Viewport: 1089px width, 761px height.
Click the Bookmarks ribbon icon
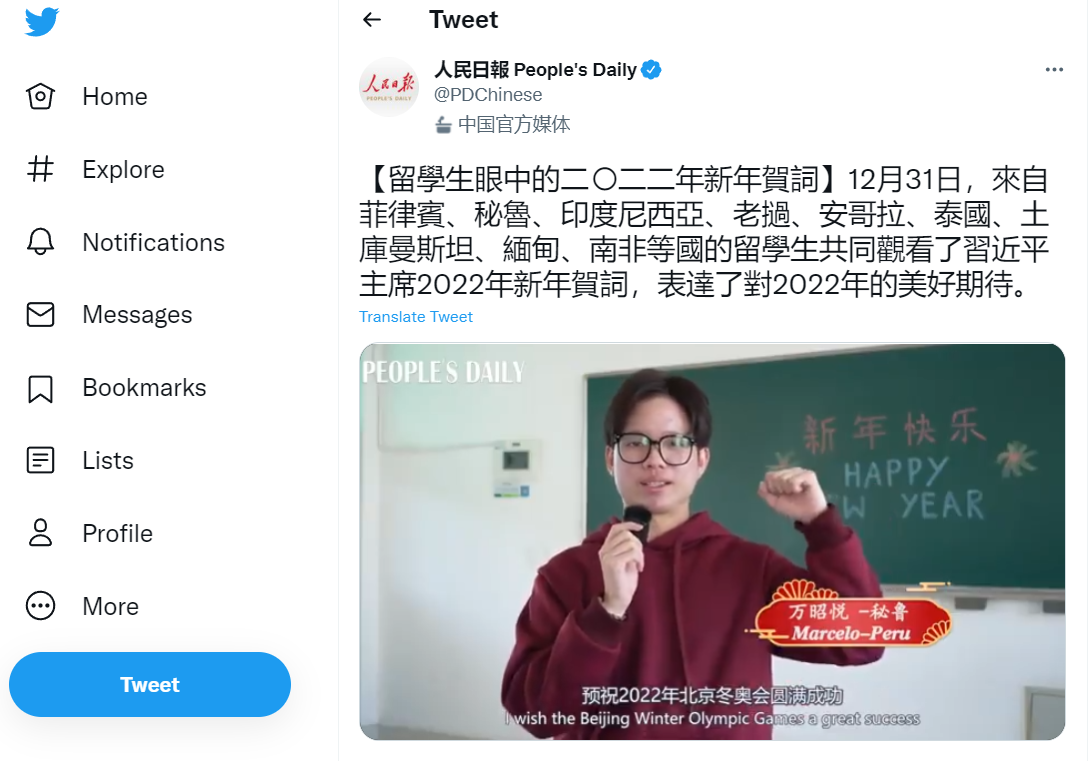(x=40, y=388)
